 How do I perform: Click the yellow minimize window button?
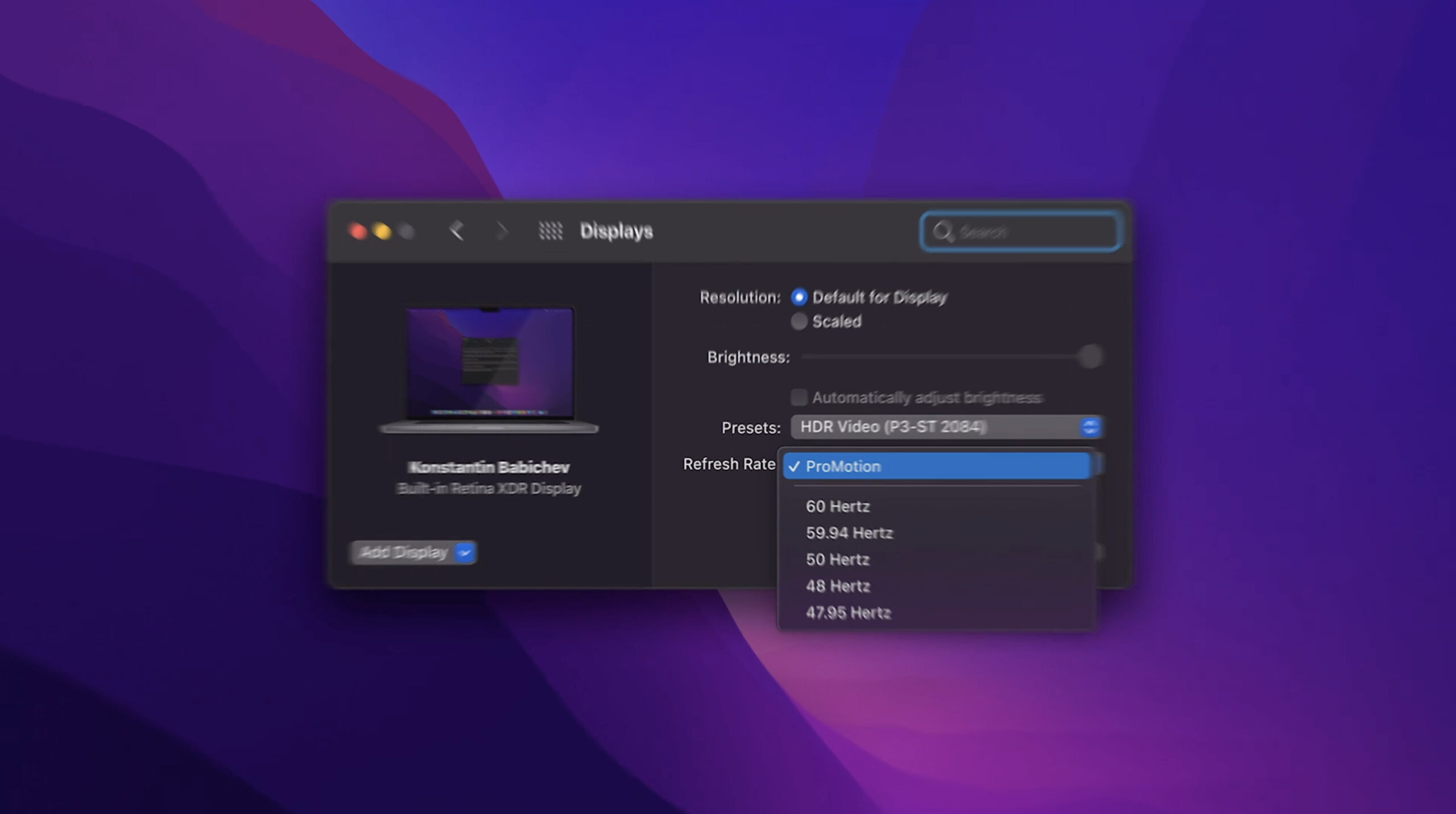[x=382, y=231]
